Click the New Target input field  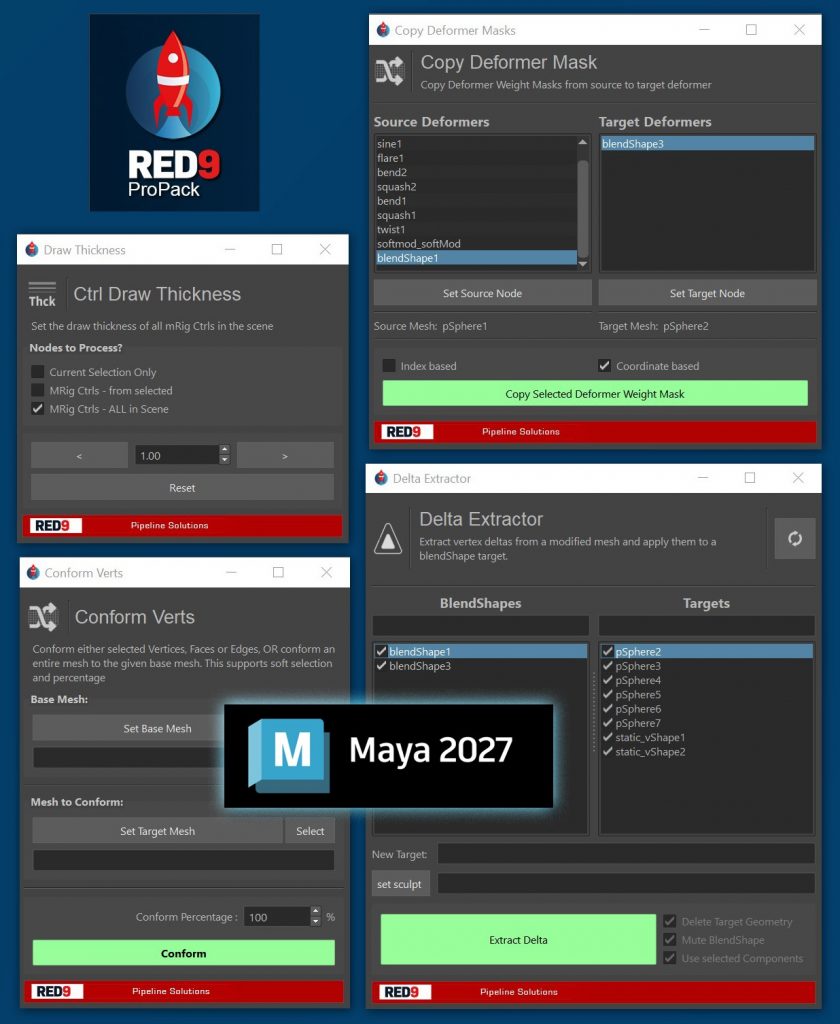coord(626,854)
